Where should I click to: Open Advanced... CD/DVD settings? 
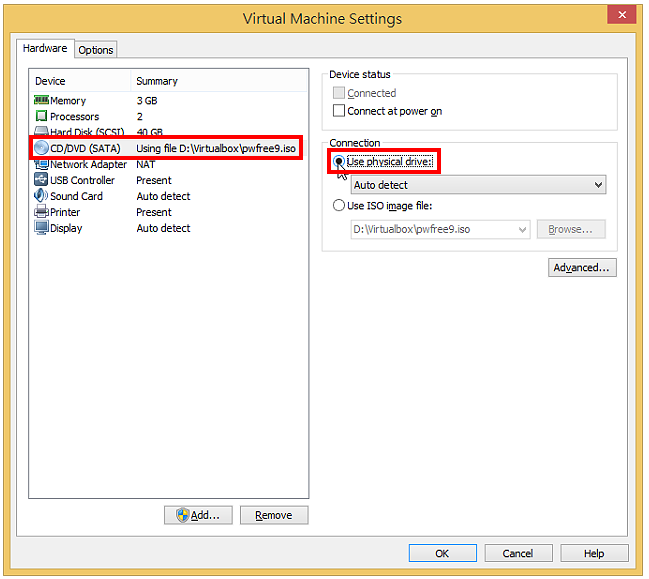(584, 268)
